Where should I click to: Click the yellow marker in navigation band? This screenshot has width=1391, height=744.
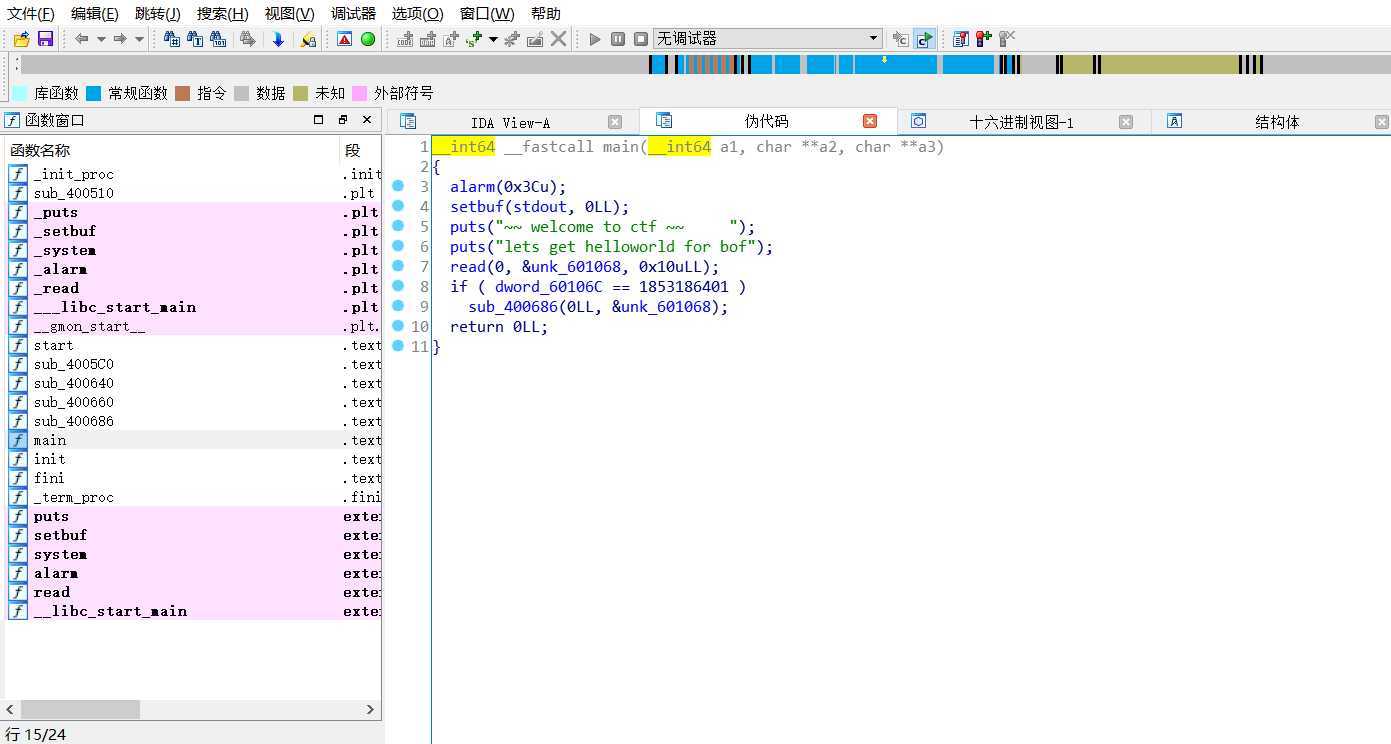(x=884, y=60)
